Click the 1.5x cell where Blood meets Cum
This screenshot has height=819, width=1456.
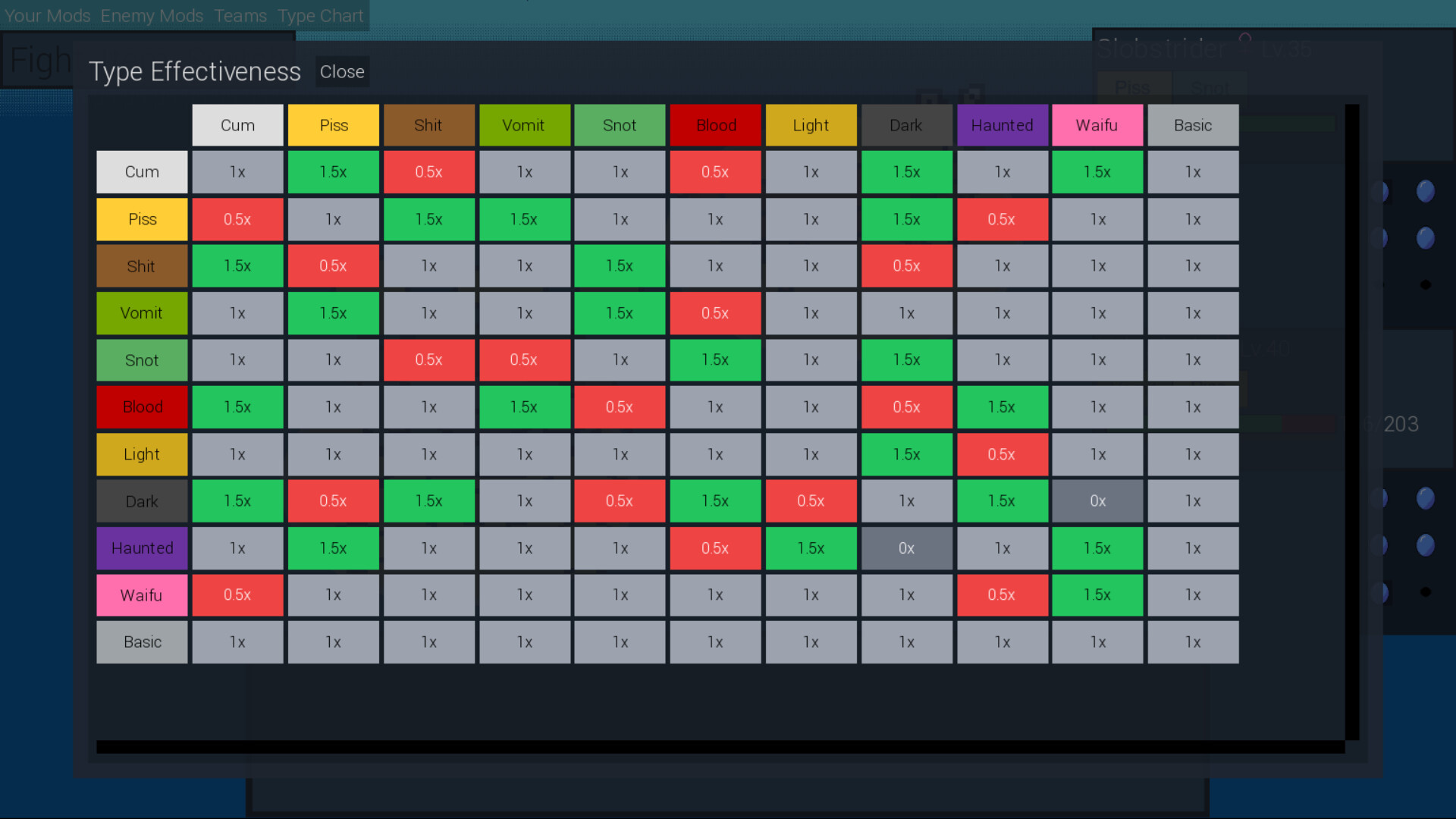237,407
